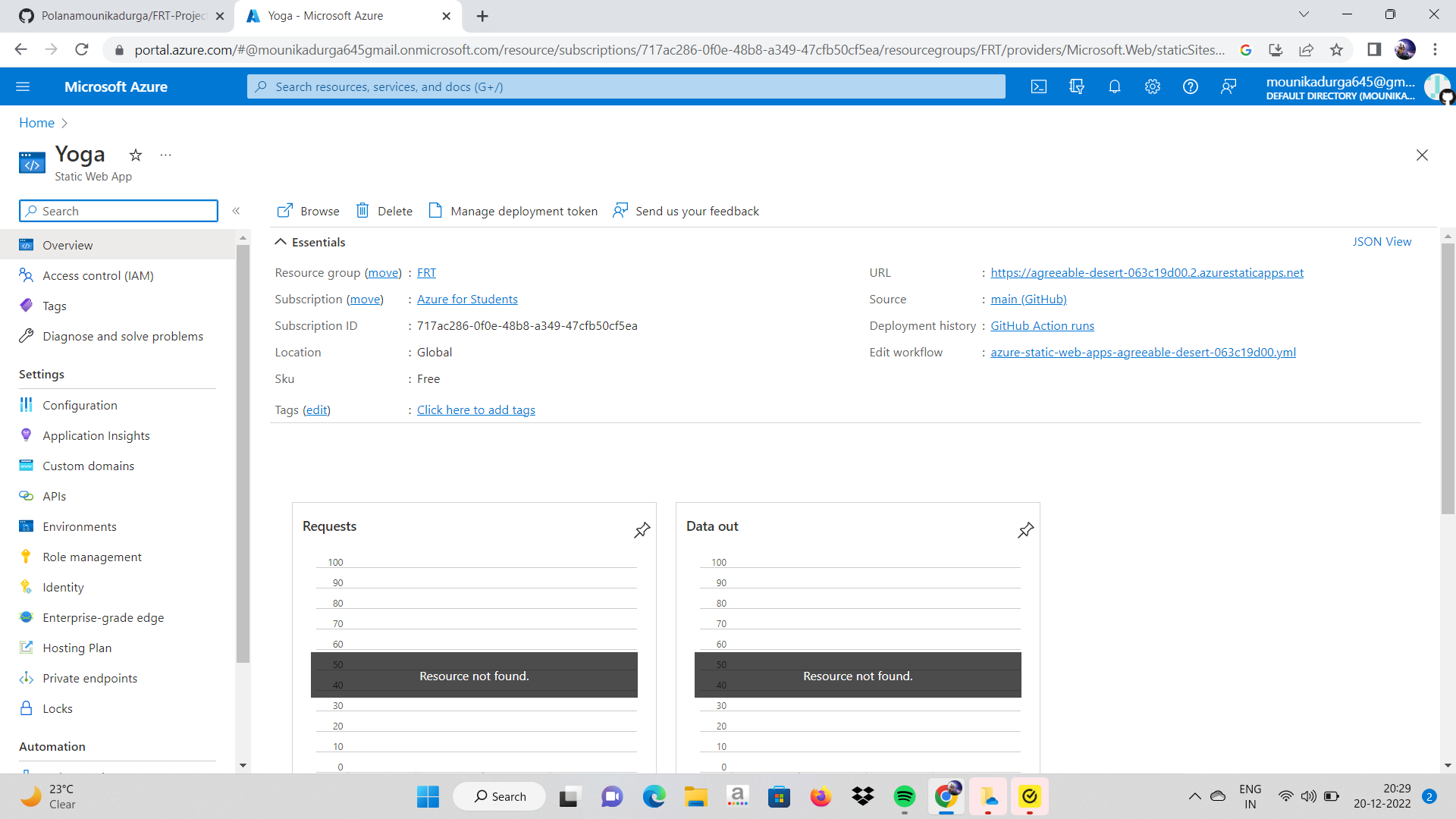1456x819 pixels.
Task: Pin the Data out chart
Action: coord(1025,530)
